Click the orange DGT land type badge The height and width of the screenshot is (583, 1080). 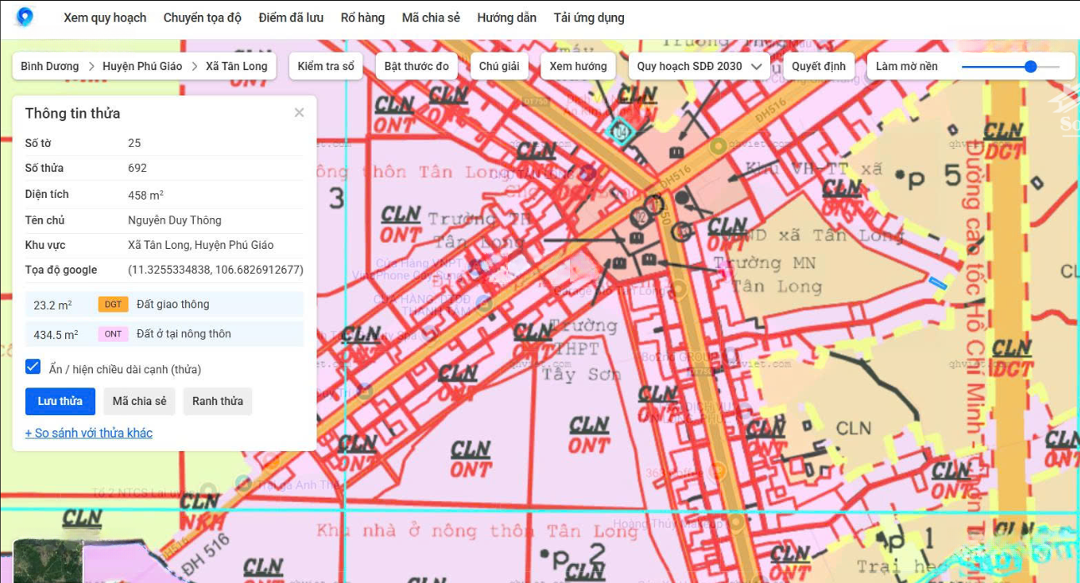click(113, 305)
